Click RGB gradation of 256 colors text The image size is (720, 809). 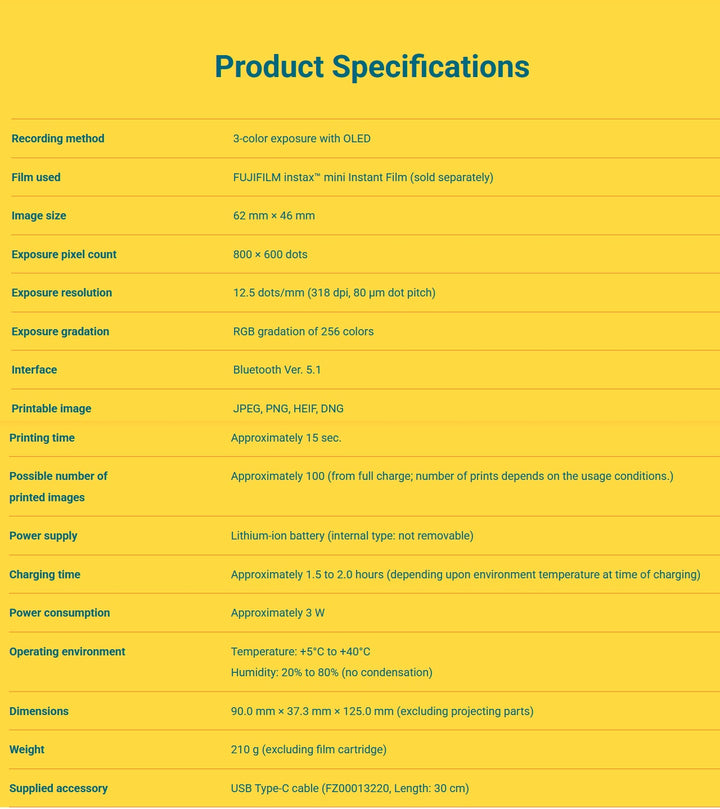coord(303,332)
